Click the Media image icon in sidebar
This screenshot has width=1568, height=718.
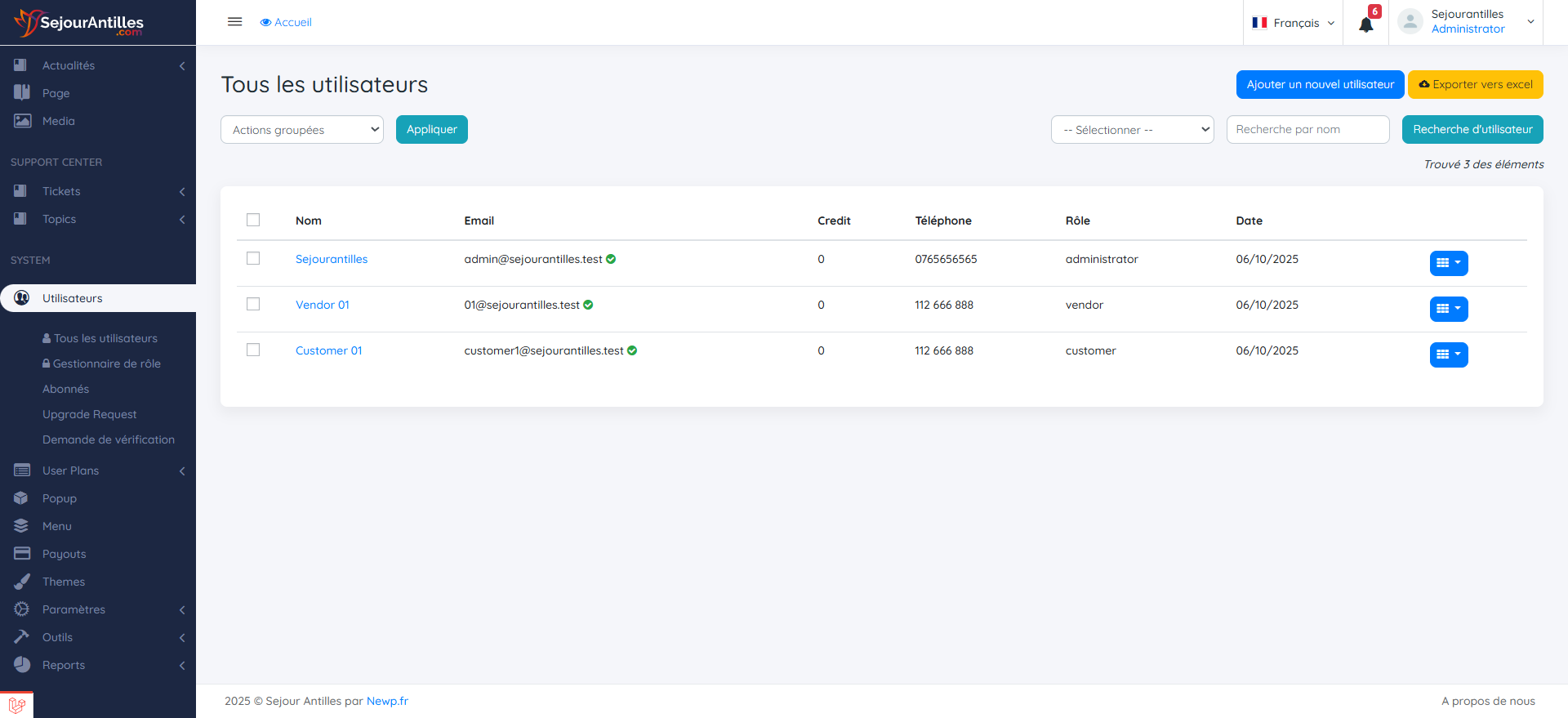[x=22, y=121]
